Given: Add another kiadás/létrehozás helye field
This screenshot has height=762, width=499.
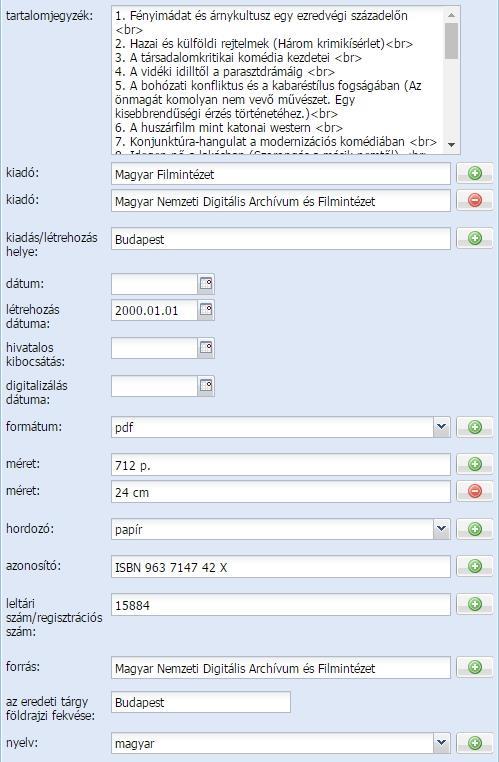Looking at the screenshot, I should (475, 238).
